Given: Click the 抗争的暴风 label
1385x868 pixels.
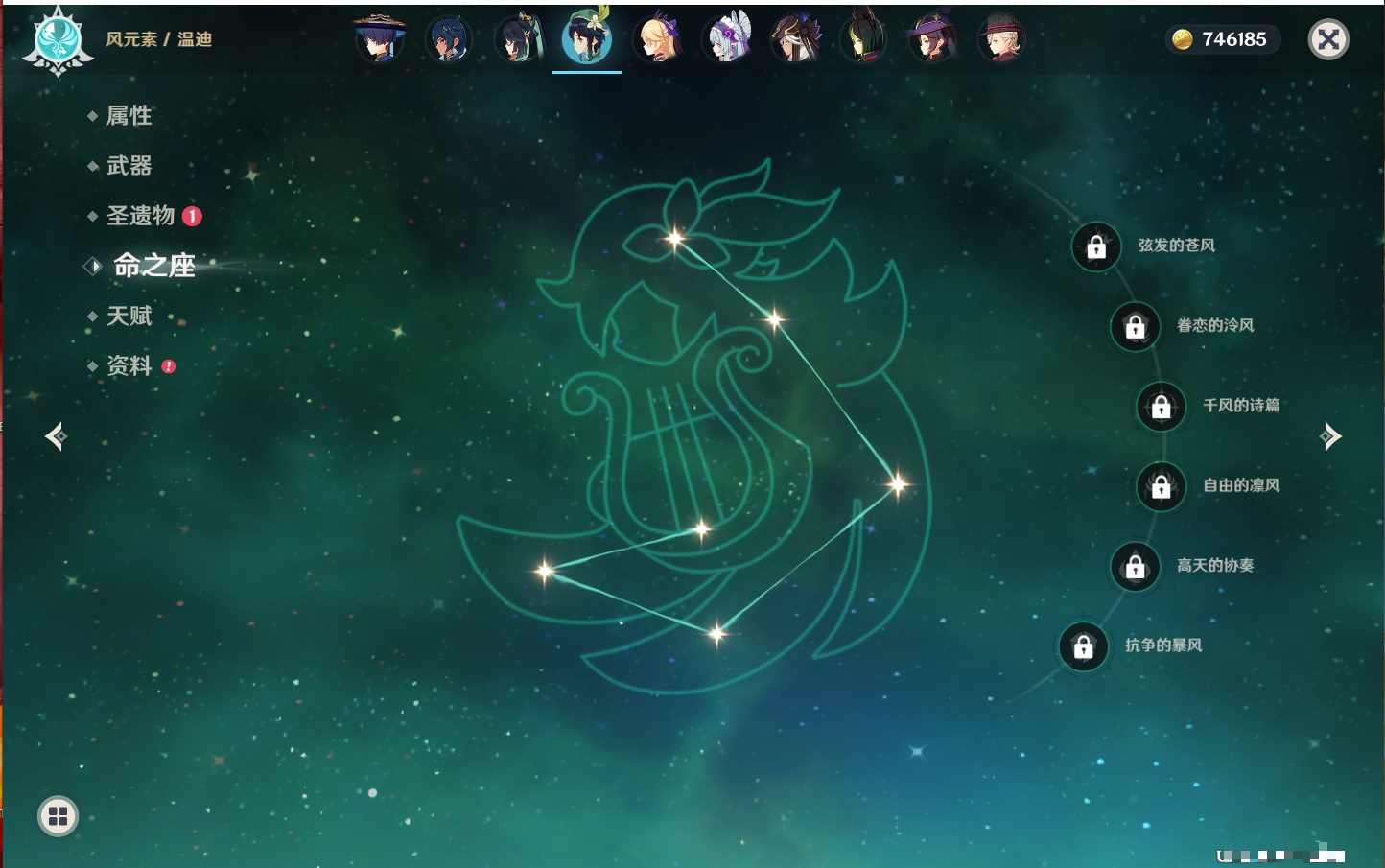Looking at the screenshot, I should 1163,645.
